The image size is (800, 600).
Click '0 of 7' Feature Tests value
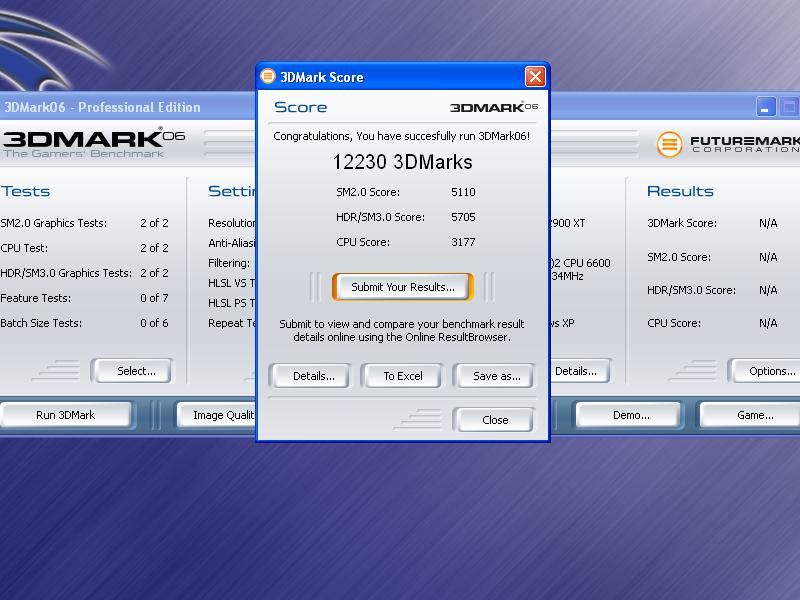pyautogui.click(x=154, y=298)
